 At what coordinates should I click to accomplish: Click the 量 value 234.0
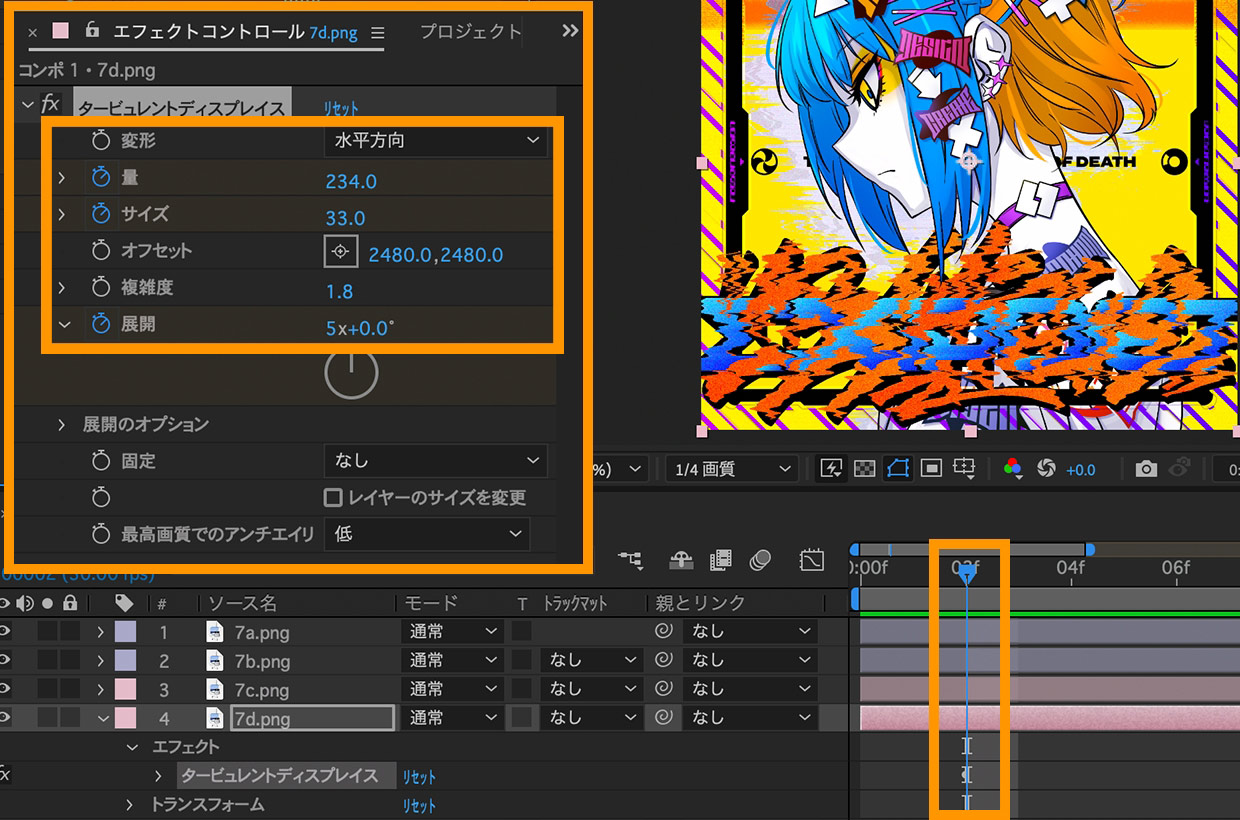(x=351, y=181)
